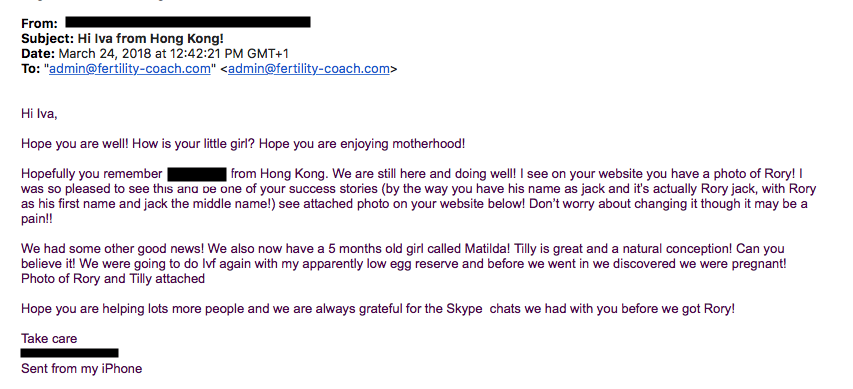Click the subject text Hi Iva from Hong Kong!
The image size is (853, 389).
pos(151,39)
